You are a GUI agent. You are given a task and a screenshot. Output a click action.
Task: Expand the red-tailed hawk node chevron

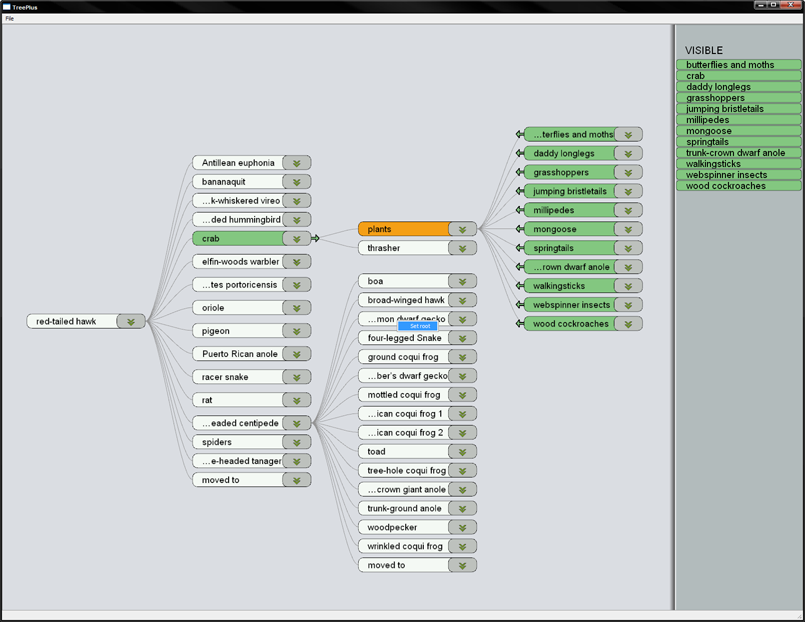pyautogui.click(x=131, y=321)
